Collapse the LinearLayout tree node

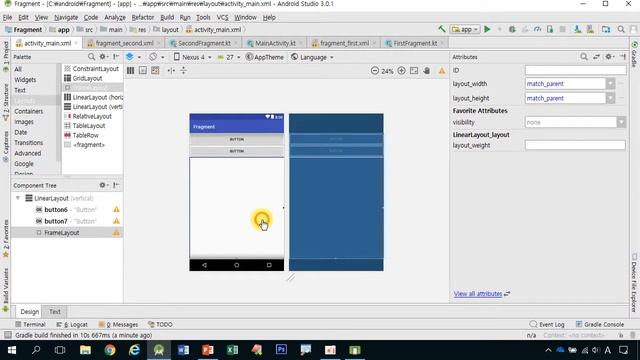tap(18, 198)
